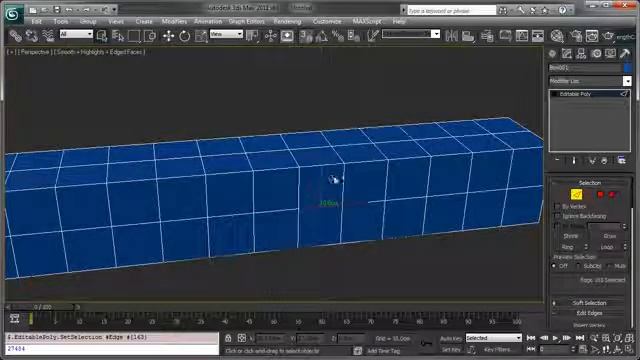Click in the search keyword input field
Screen dimensions: 640x360
[451, 11]
